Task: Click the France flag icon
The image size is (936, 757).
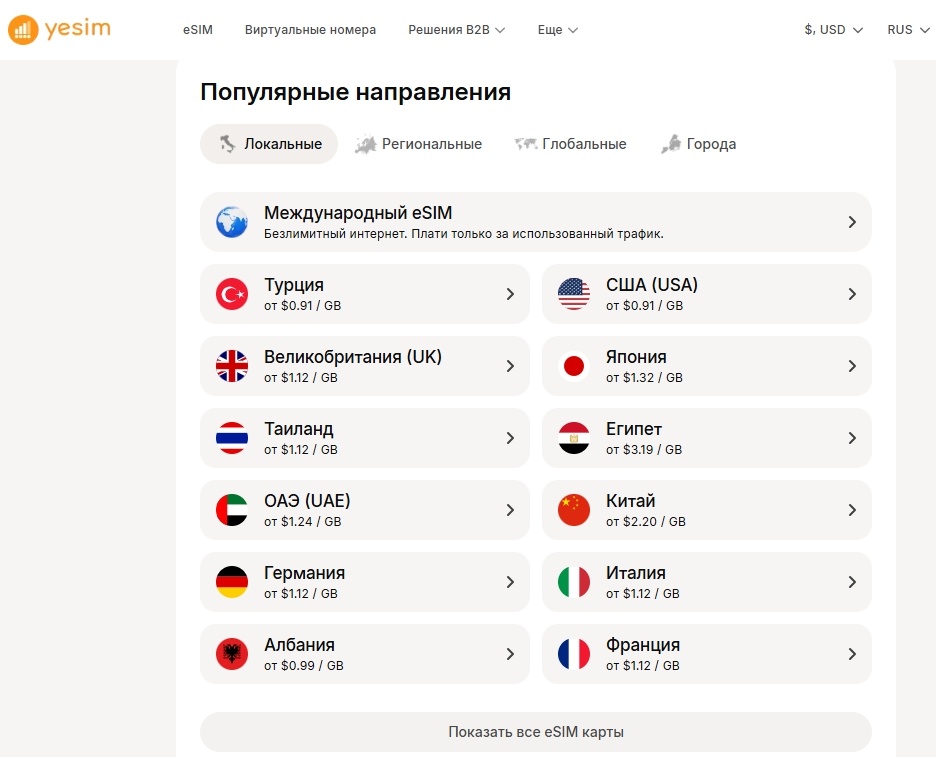Action: coord(574,654)
